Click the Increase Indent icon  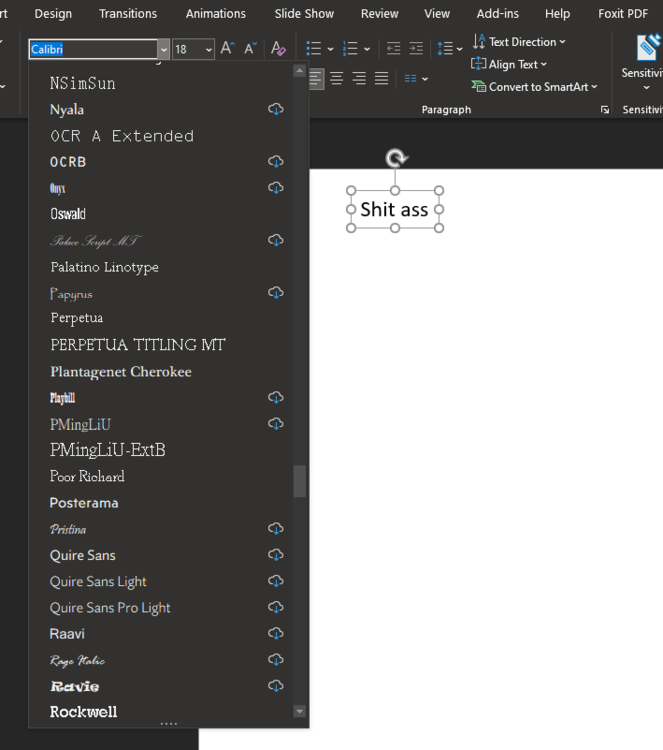tap(416, 49)
